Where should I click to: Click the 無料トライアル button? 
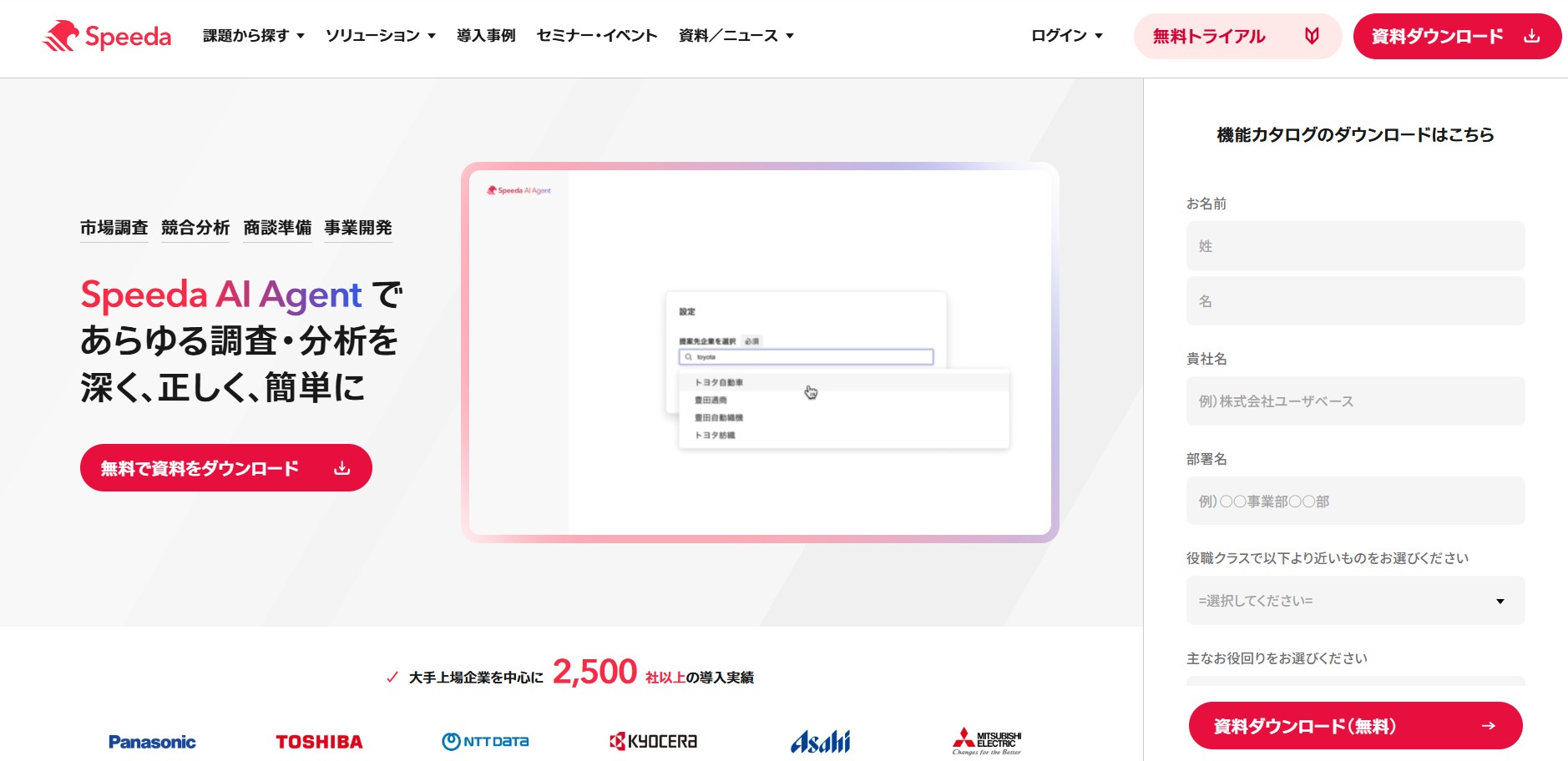click(1237, 37)
